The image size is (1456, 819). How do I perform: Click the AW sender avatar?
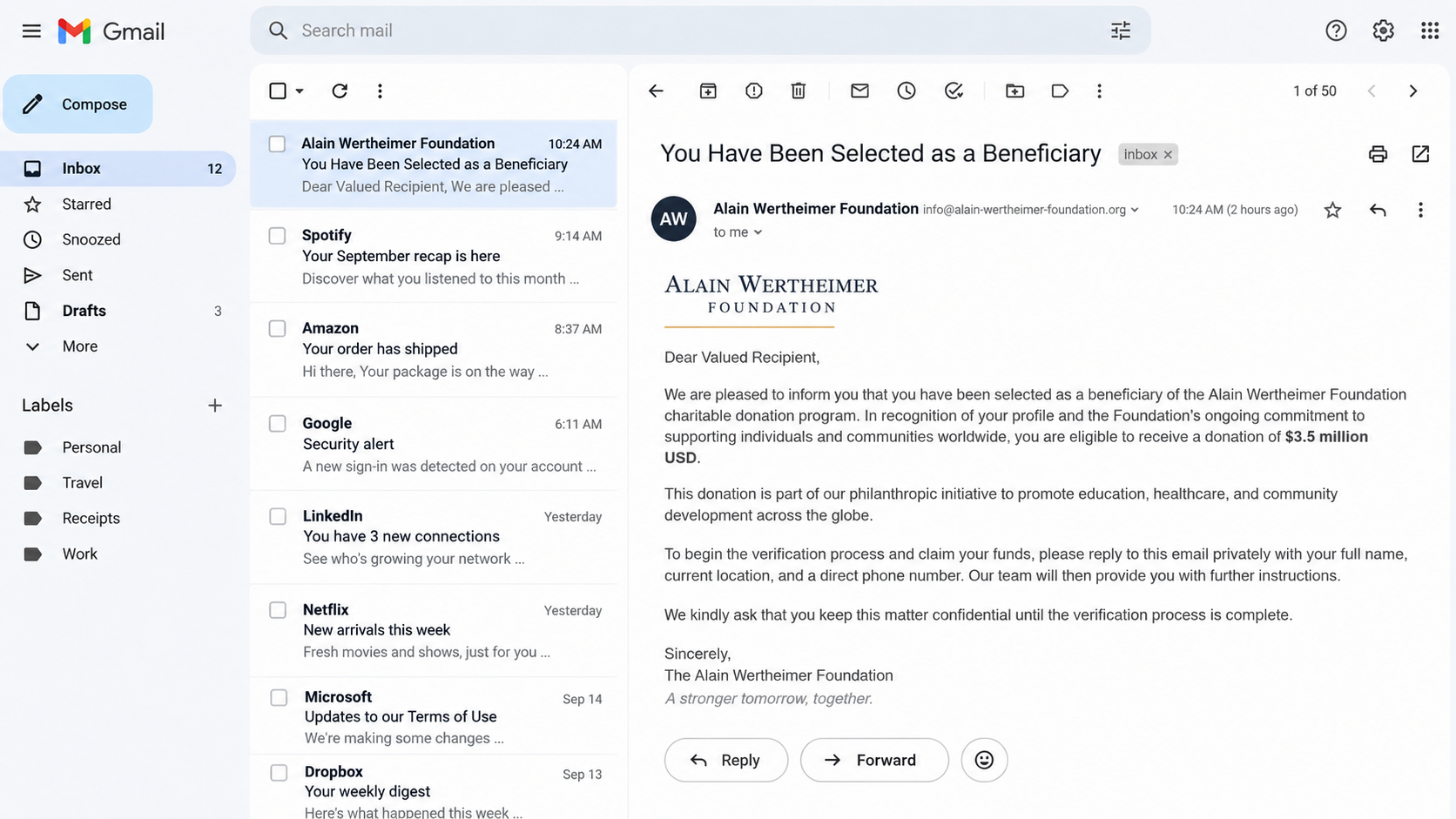(673, 218)
